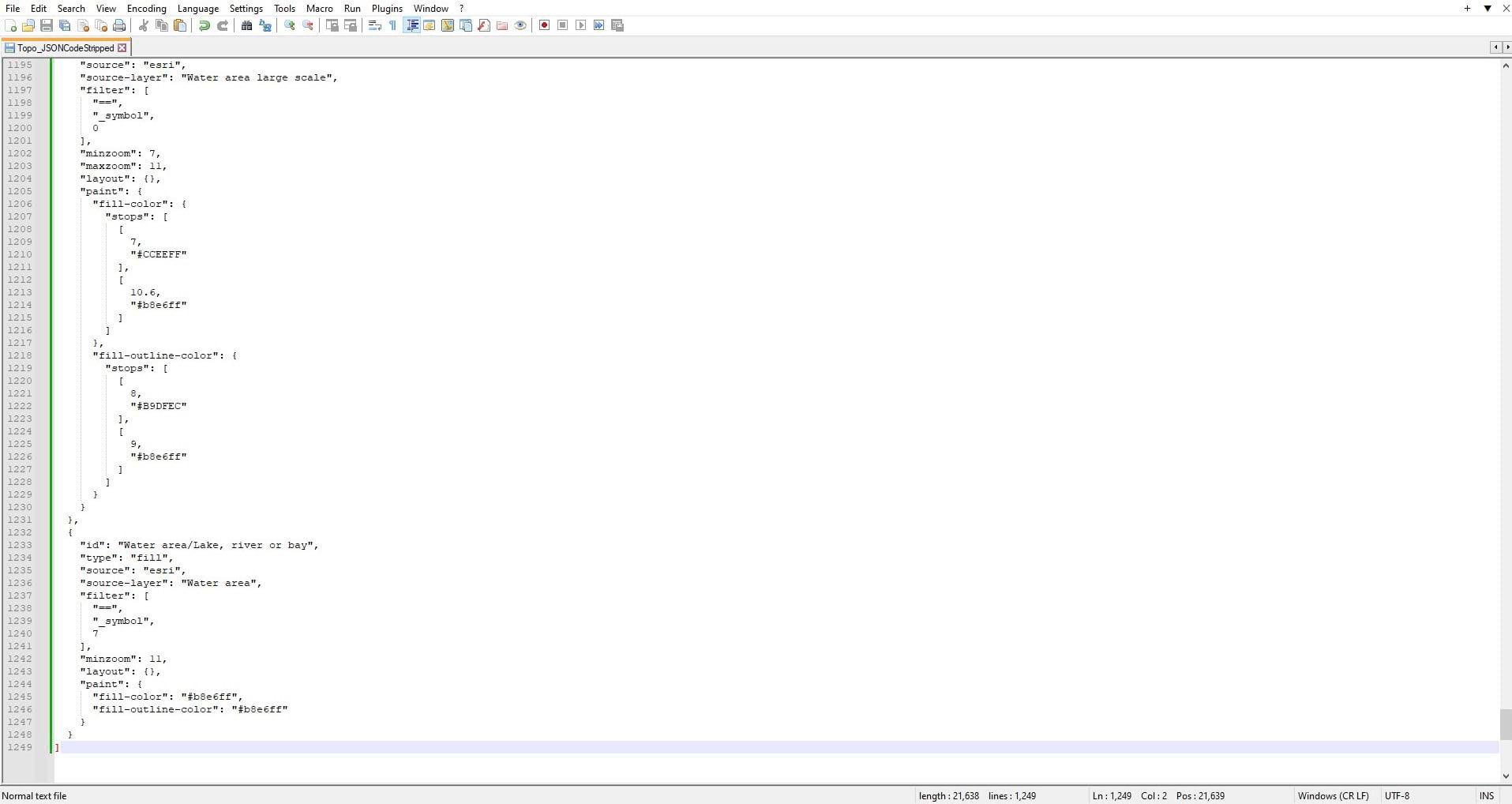Open the Plugins menu
The image size is (1512, 804).
coord(387,9)
